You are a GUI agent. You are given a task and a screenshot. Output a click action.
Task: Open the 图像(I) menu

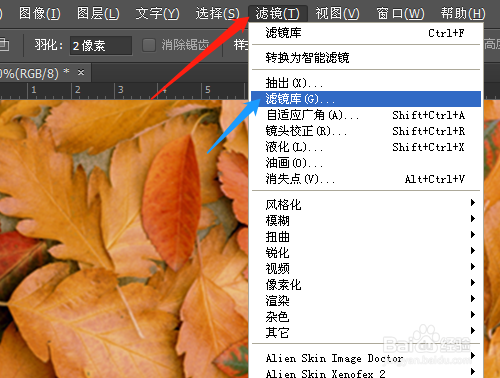[x=40, y=14]
